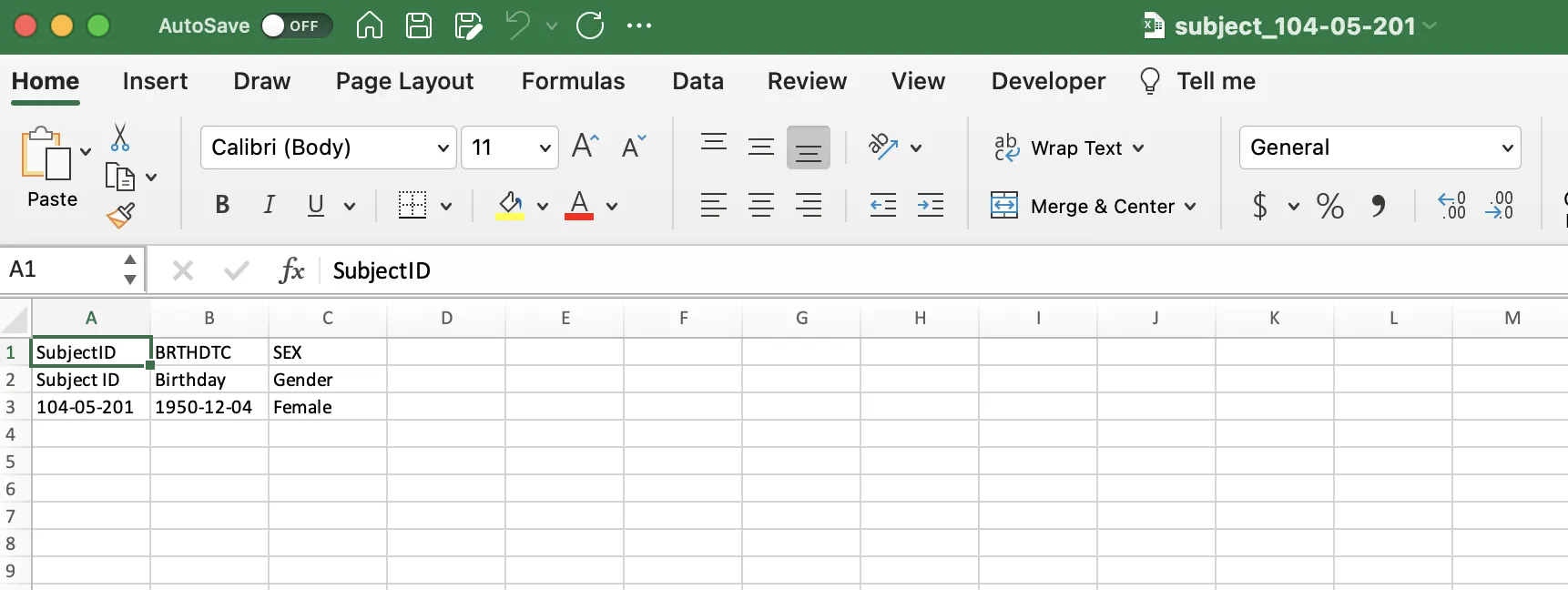Decrease font size with small A icon
This screenshot has height=590, width=1568.
coord(634,146)
